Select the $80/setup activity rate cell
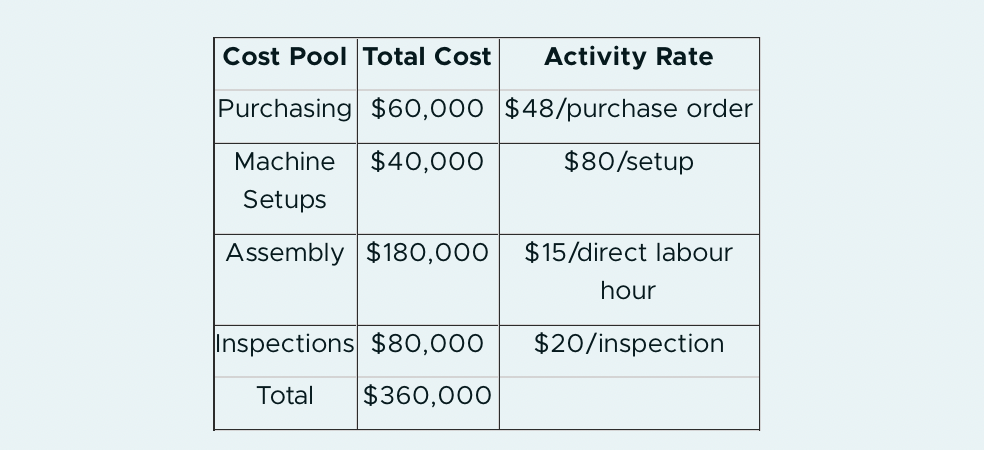 629,189
